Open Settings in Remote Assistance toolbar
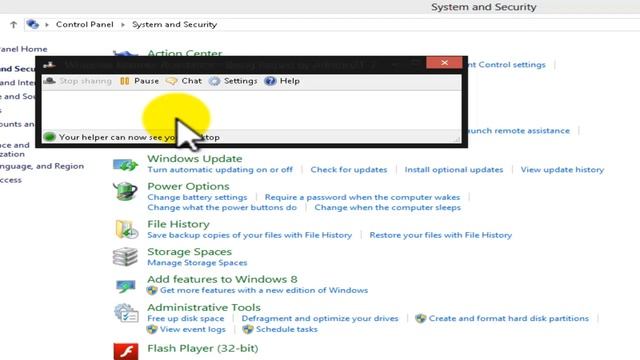 point(240,81)
